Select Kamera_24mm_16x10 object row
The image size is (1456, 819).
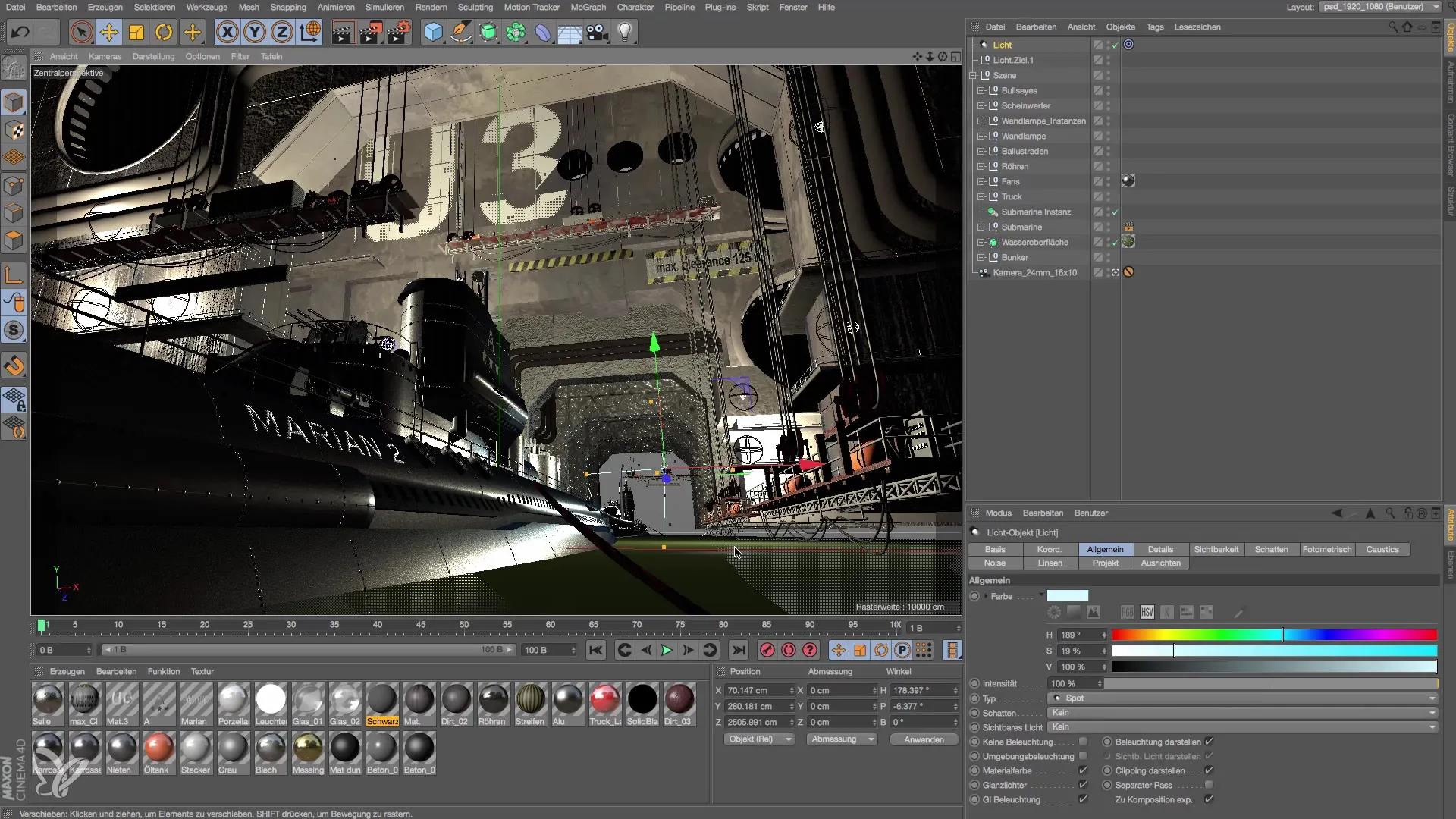[x=1034, y=272]
